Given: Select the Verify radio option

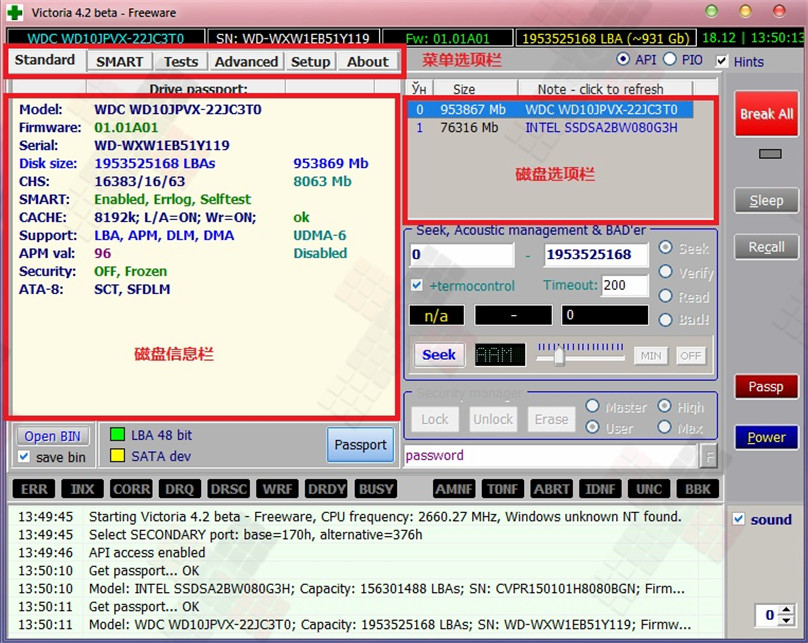Looking at the screenshot, I should 666,272.
